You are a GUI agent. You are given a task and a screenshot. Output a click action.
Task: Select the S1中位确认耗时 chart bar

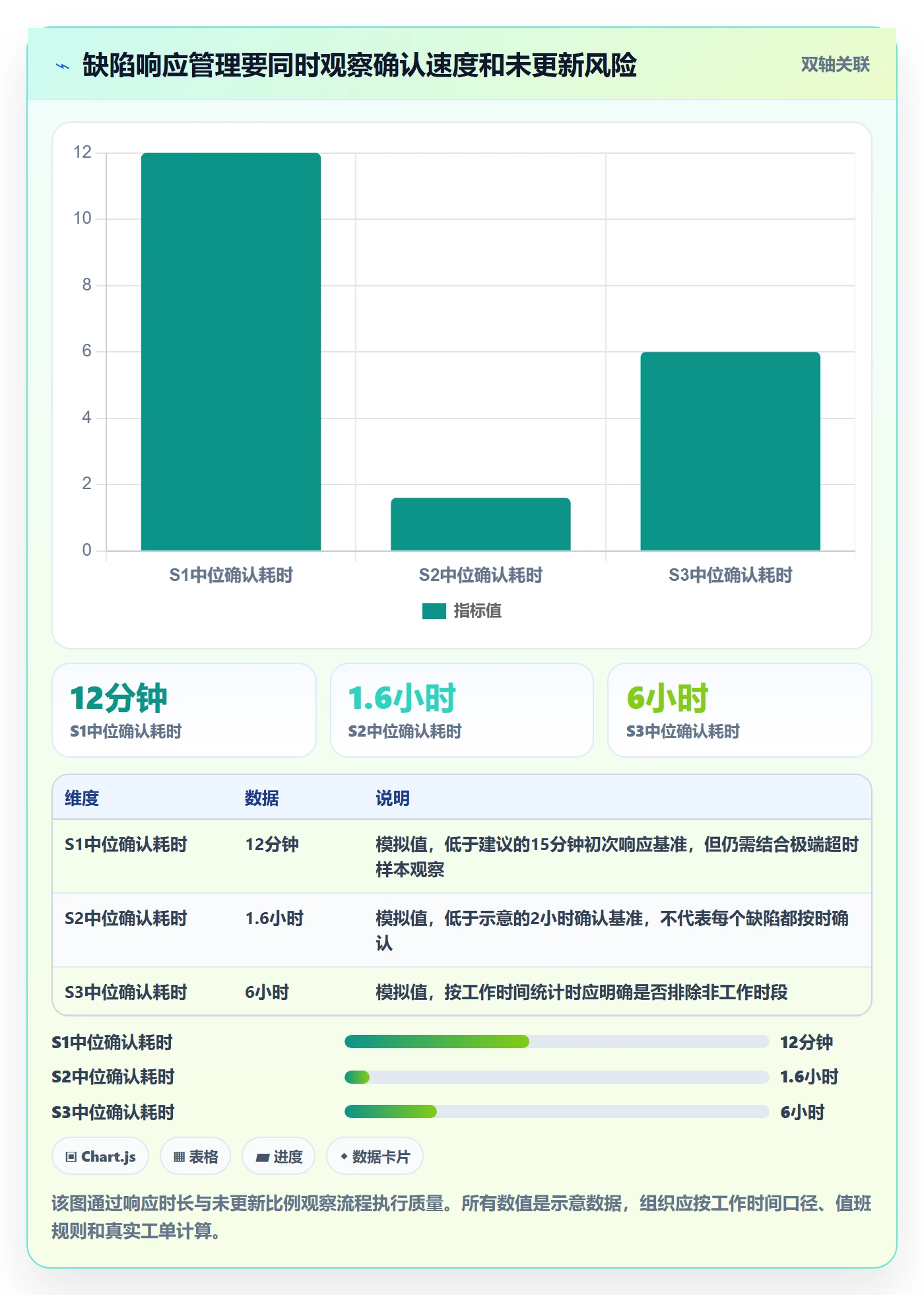coord(231,352)
